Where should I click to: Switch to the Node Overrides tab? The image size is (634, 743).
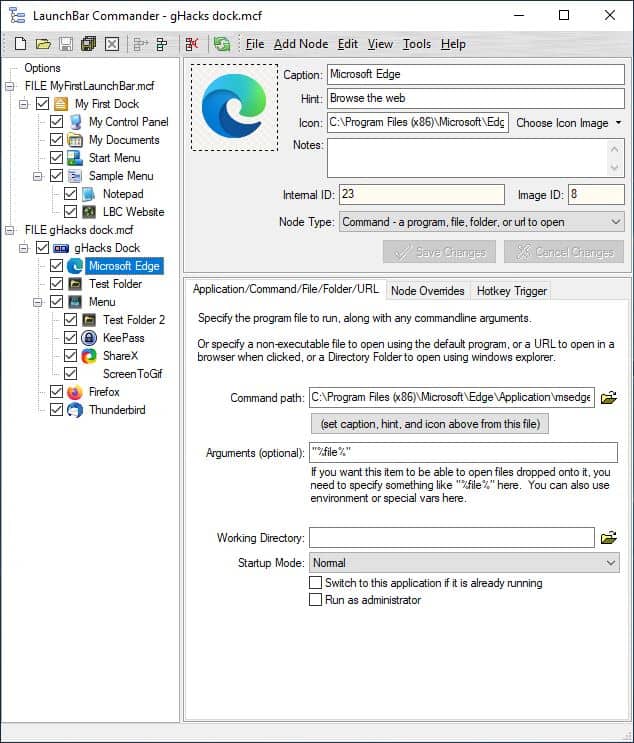pyautogui.click(x=427, y=291)
